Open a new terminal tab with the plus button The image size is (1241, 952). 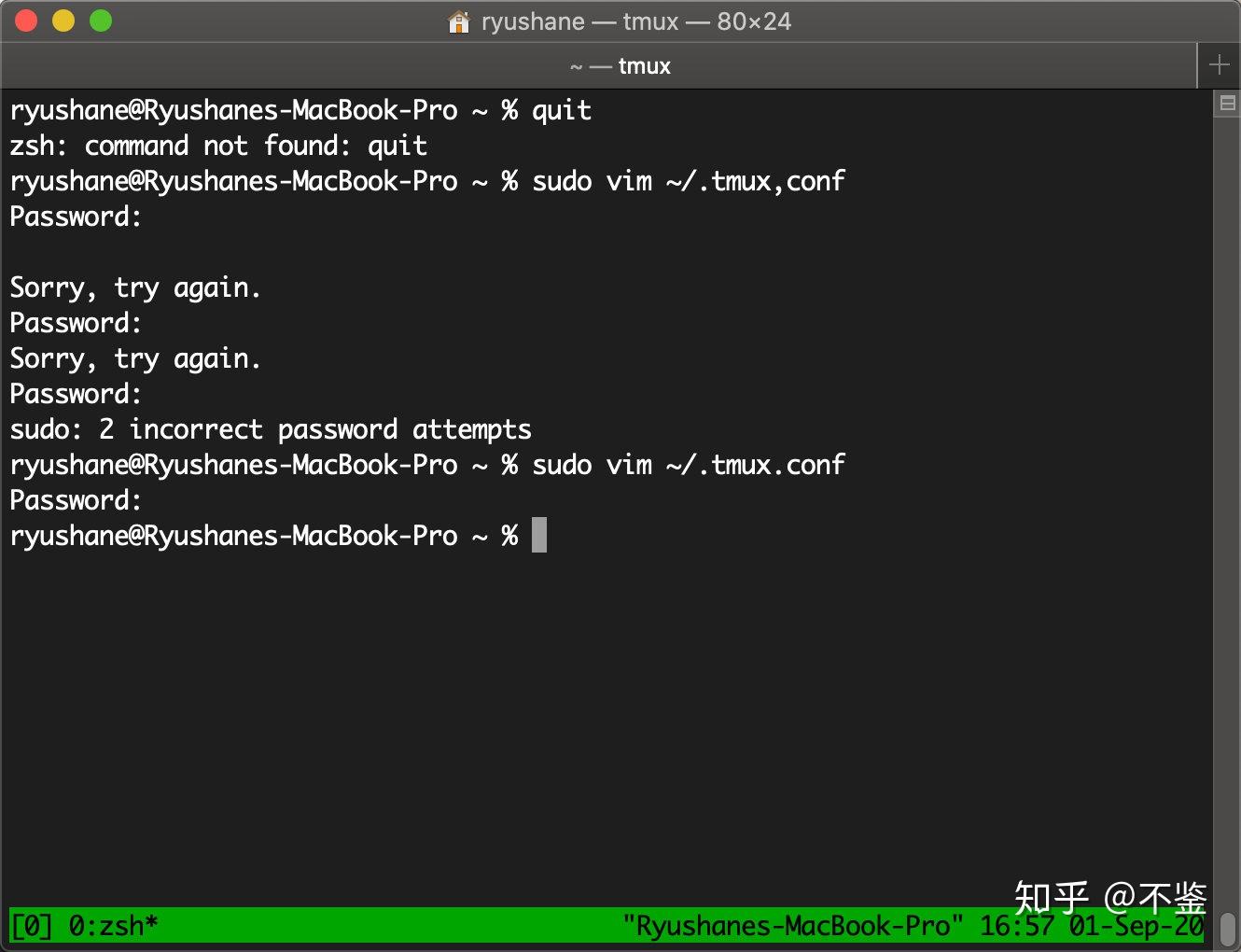coord(1219,64)
